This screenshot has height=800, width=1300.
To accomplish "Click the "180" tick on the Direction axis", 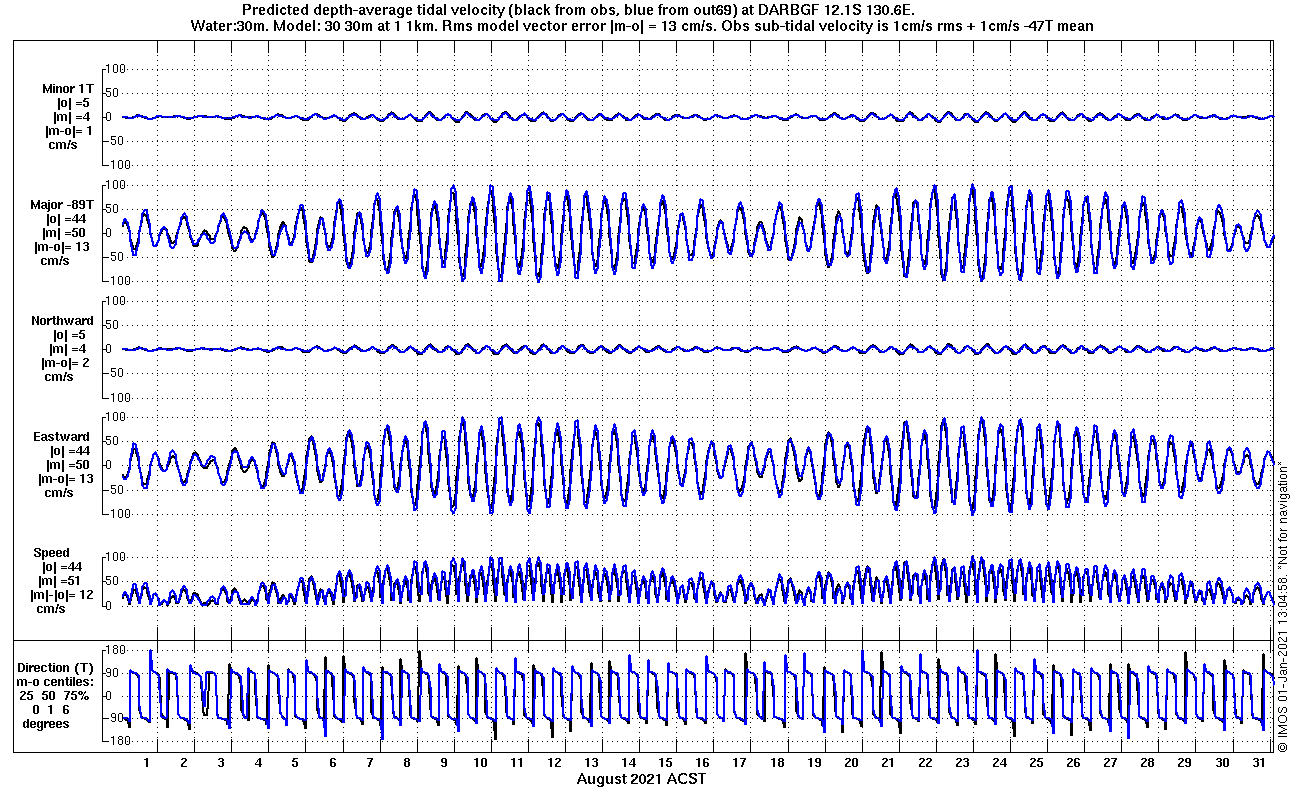I will pyautogui.click(x=113, y=651).
